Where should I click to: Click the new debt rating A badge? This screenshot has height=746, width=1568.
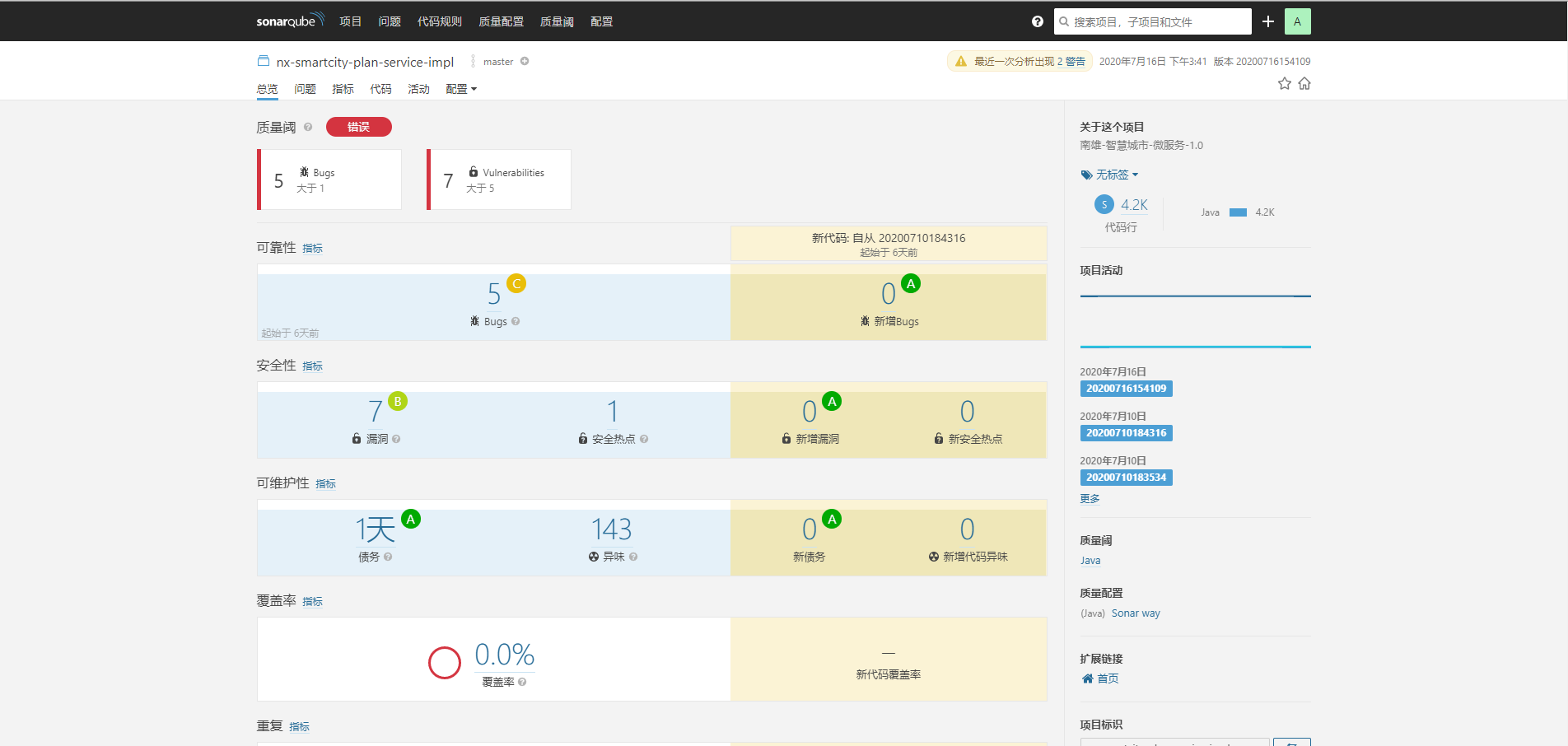click(x=832, y=519)
